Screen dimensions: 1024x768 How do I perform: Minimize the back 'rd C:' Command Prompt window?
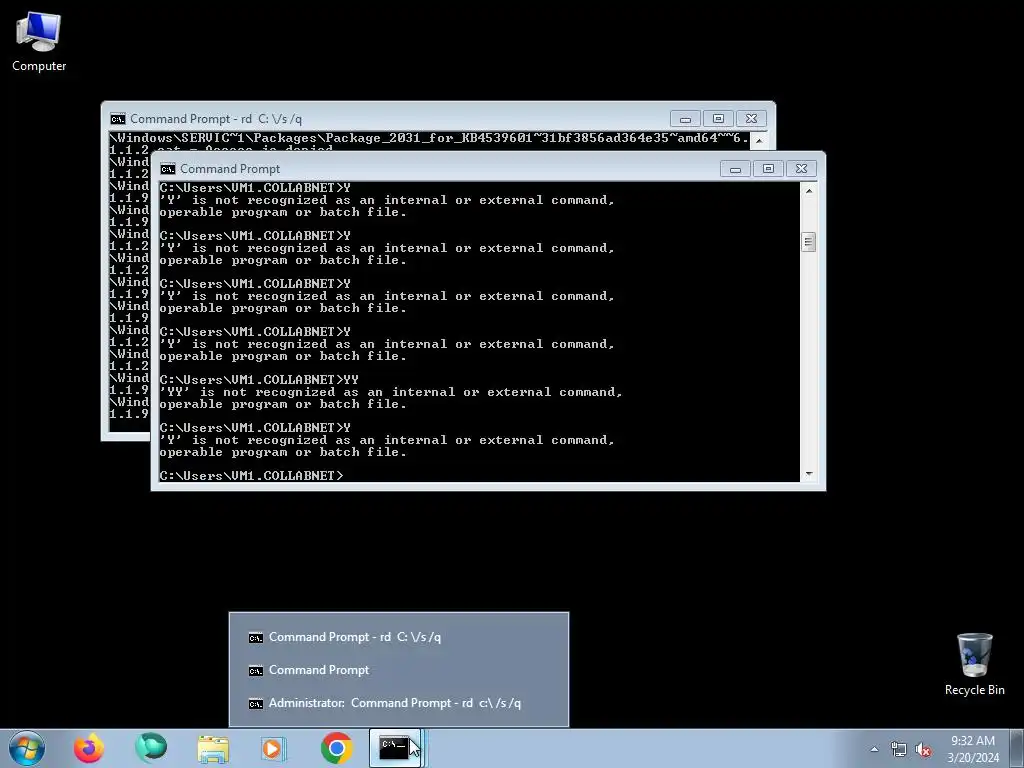(685, 119)
